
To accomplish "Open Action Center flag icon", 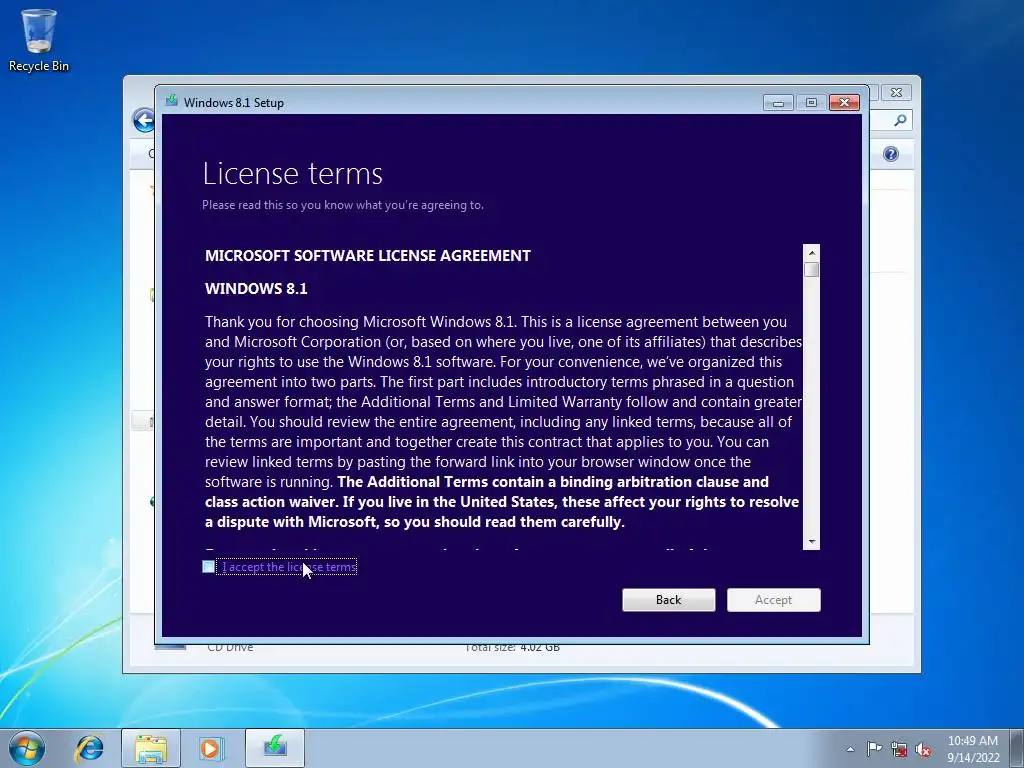I will coord(874,749).
